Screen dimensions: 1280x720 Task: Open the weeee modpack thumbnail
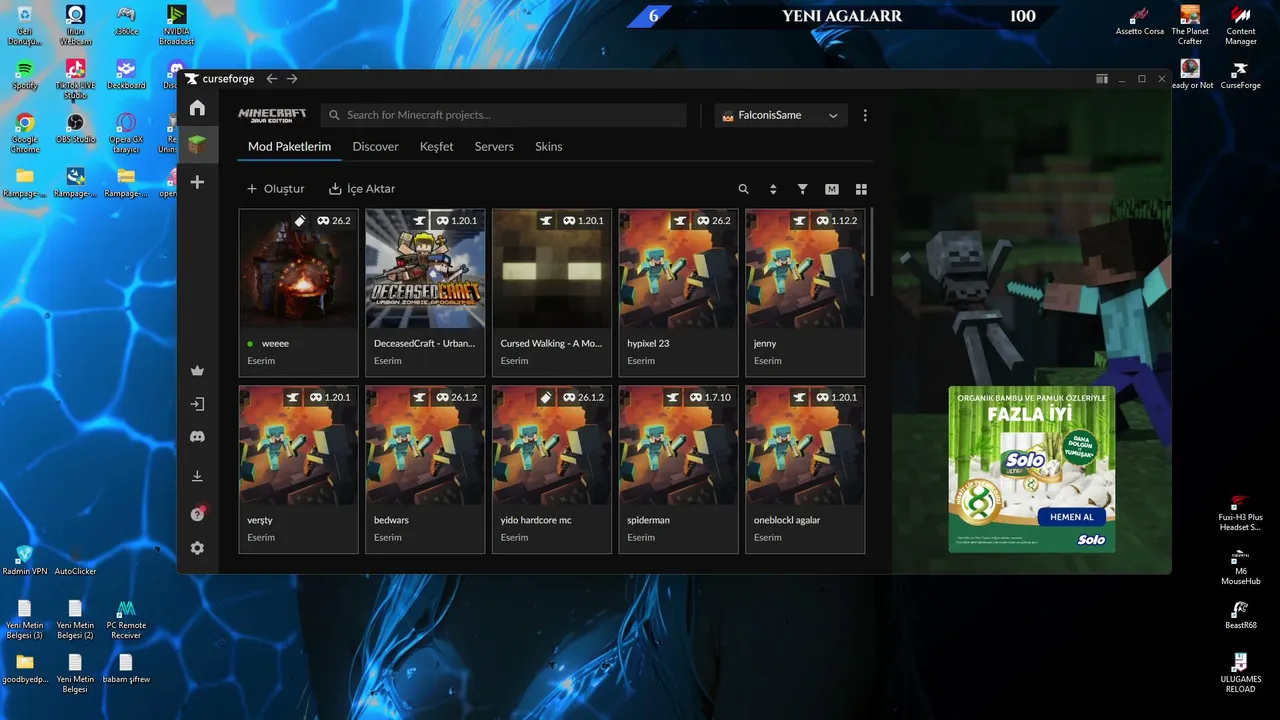tap(299, 269)
